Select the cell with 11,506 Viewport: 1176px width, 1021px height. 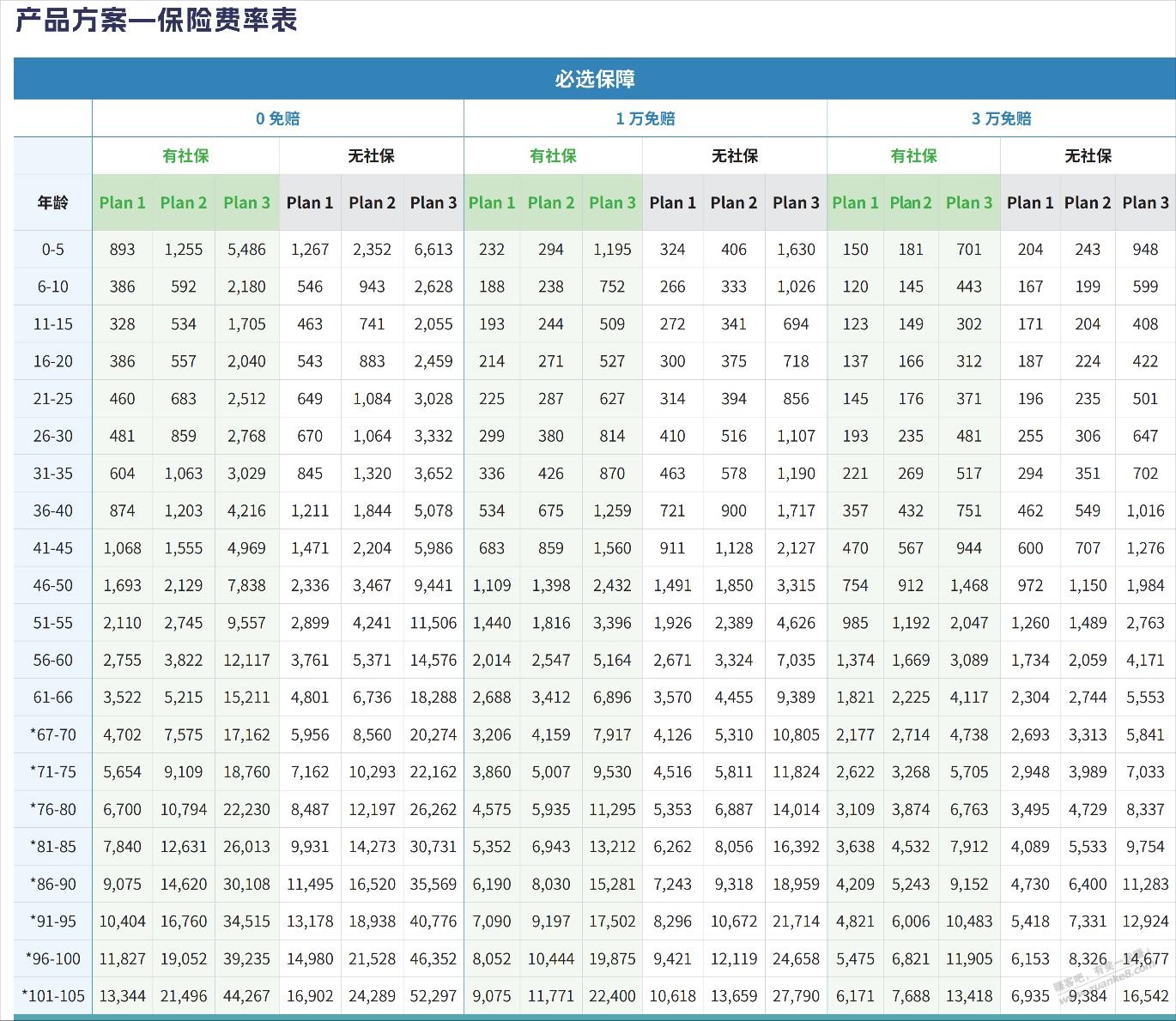[x=433, y=623]
